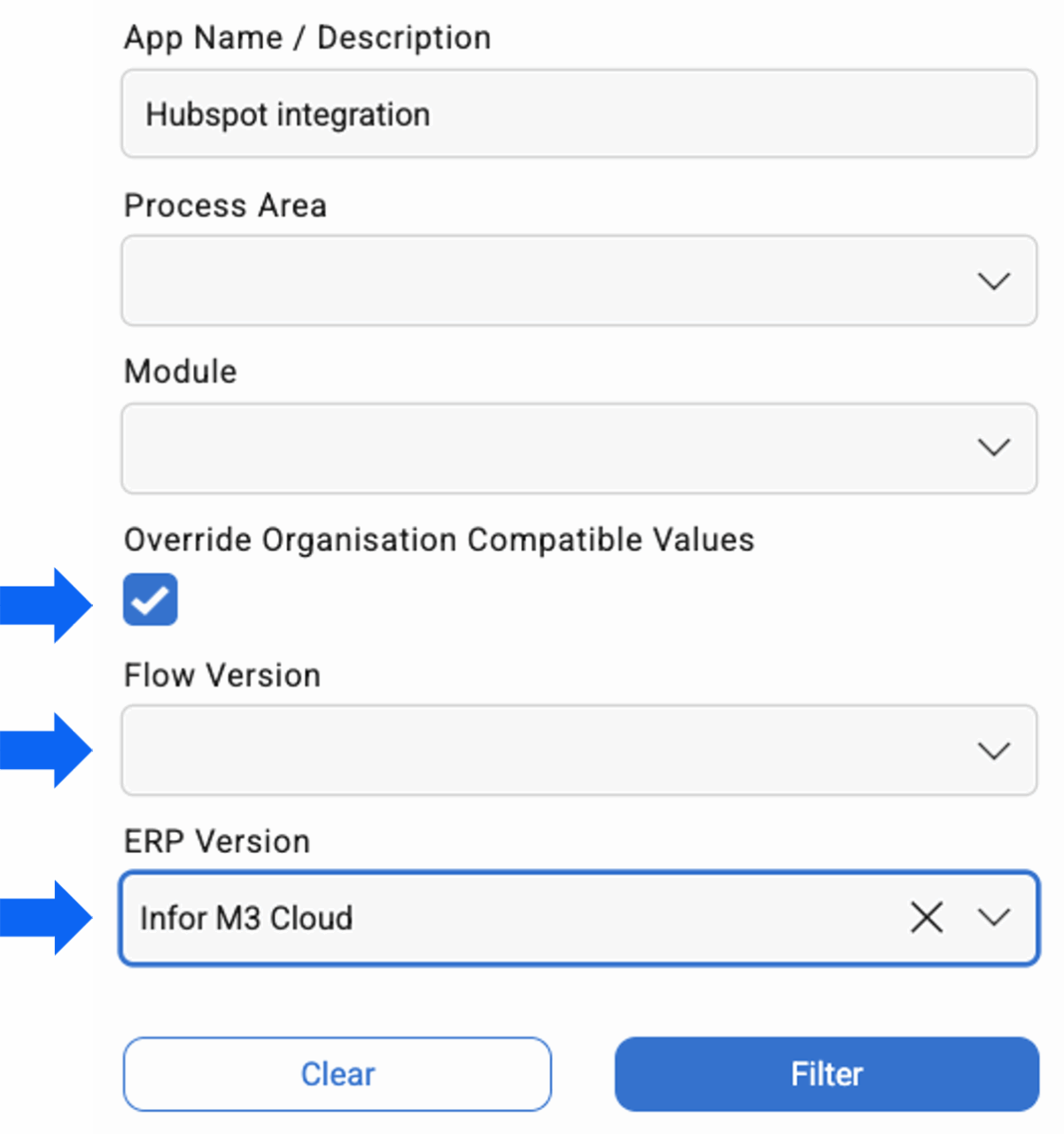Focus the Hubspot integration text field

point(579,114)
